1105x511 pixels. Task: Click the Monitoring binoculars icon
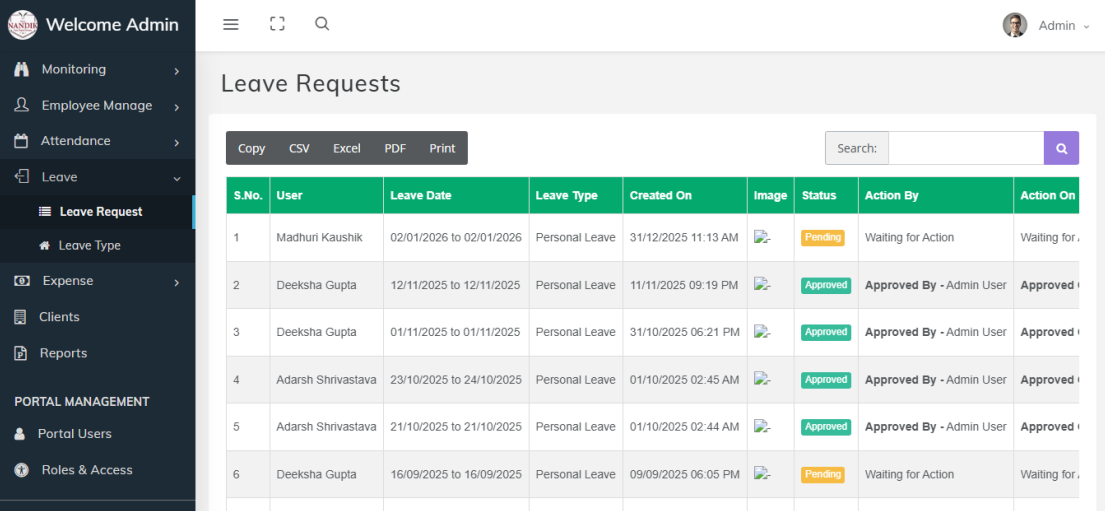pos(21,69)
